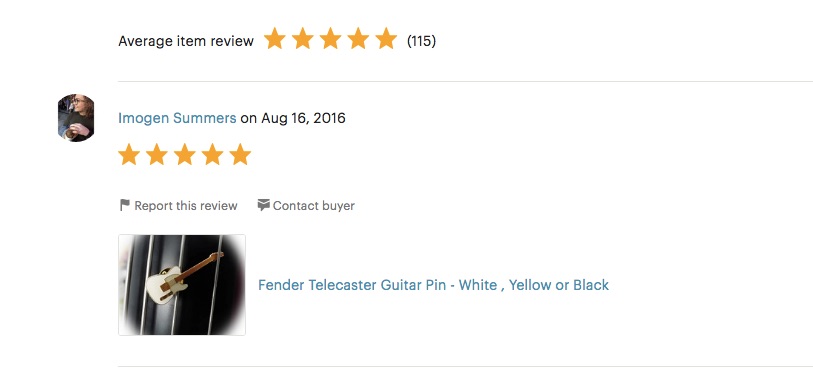The image size is (813, 369).
Task: Open Fender Telecaster Guitar Pin listing title
Action: [433, 285]
